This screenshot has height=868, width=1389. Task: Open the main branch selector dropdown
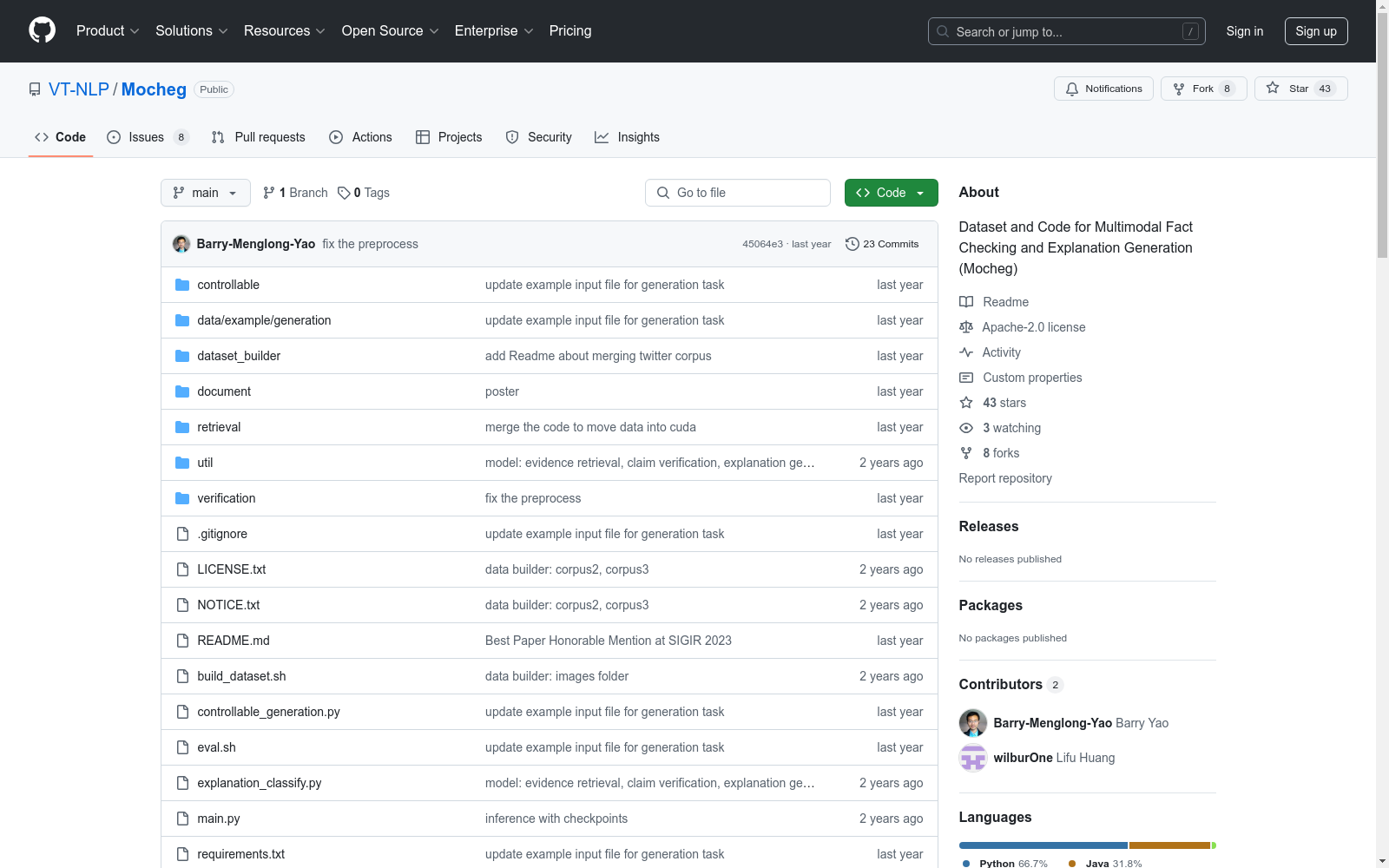click(x=206, y=193)
